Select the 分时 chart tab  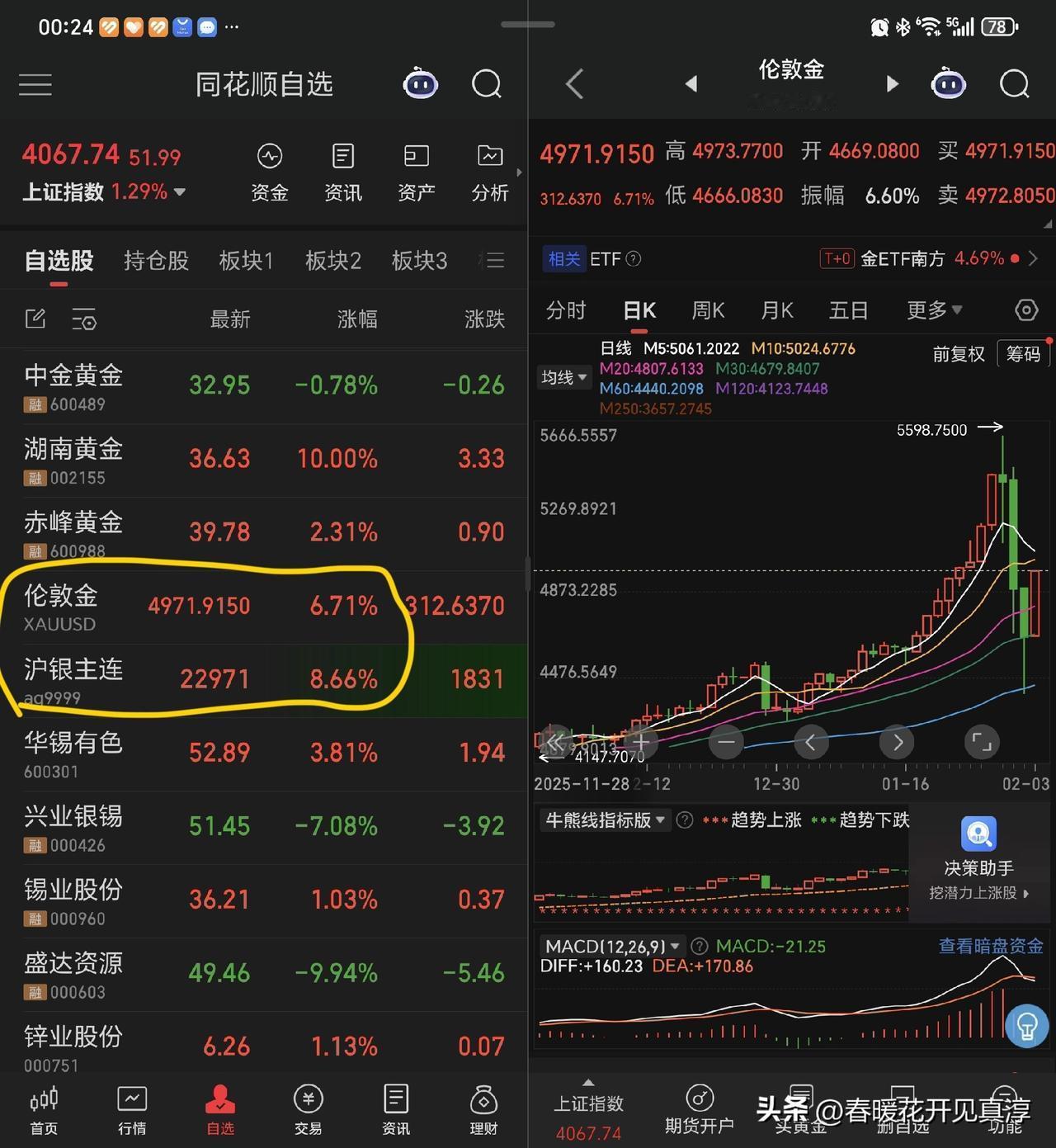click(x=566, y=310)
